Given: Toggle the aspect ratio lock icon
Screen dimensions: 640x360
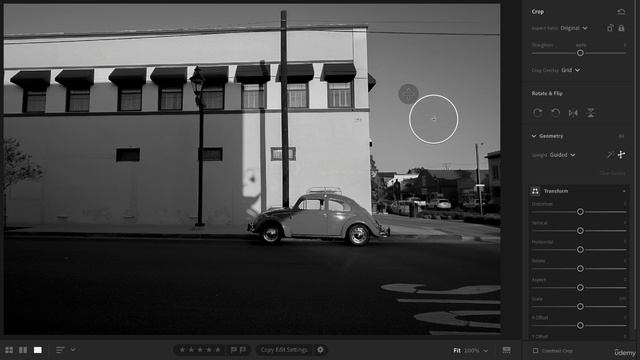Looking at the screenshot, I should (621, 28).
